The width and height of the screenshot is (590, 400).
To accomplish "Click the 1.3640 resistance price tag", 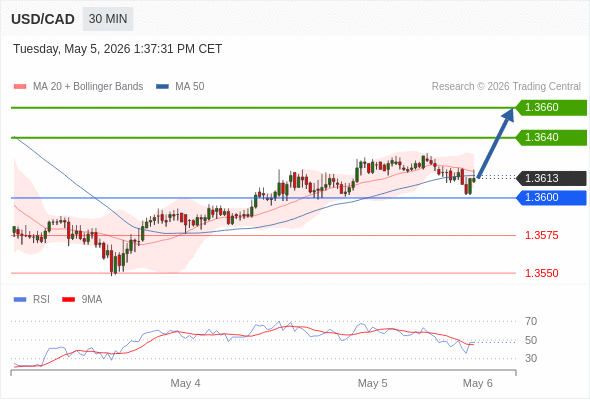I will 551,137.
